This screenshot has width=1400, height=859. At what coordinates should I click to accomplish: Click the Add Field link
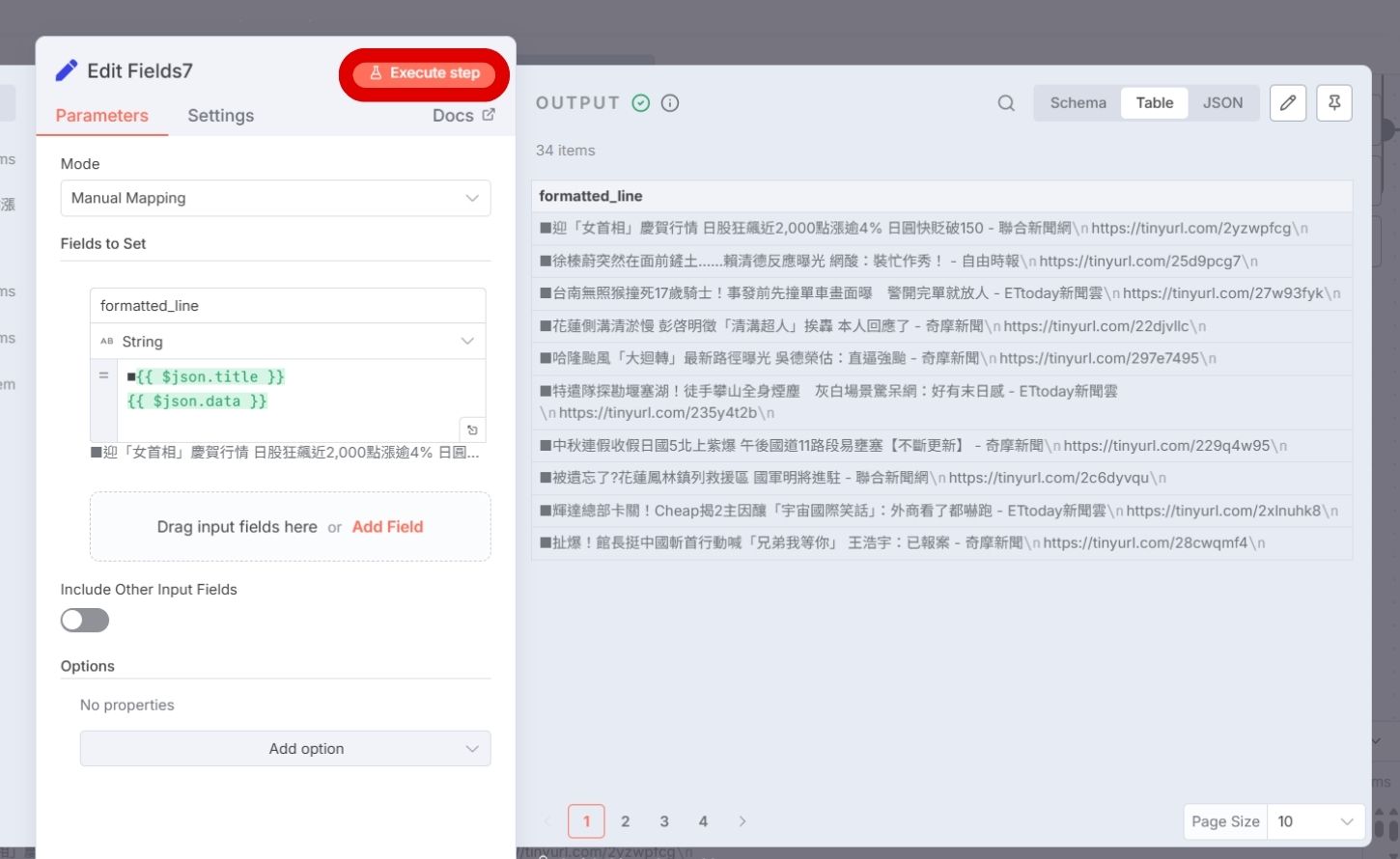[x=387, y=526]
